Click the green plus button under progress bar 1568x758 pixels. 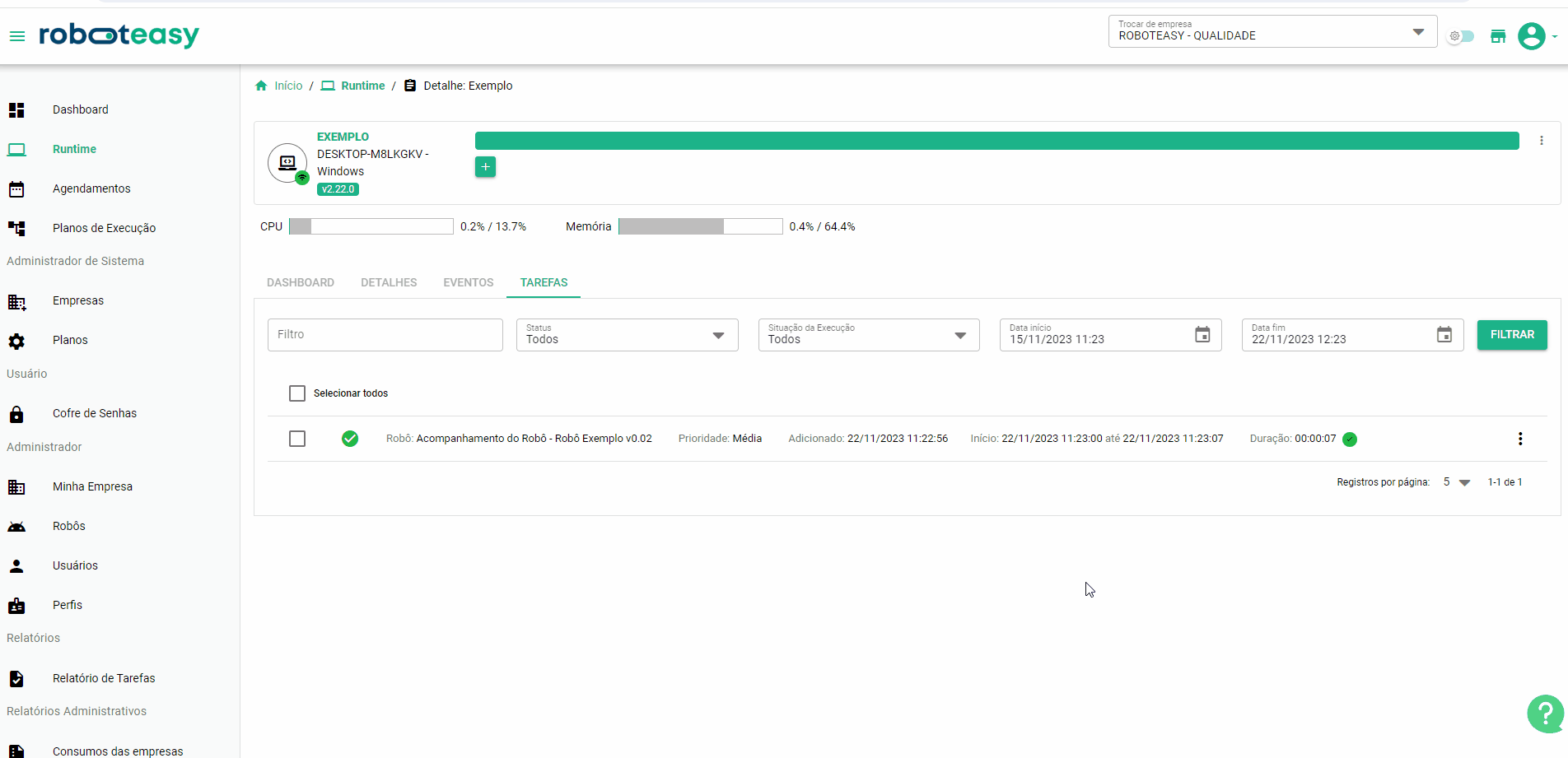(x=485, y=167)
